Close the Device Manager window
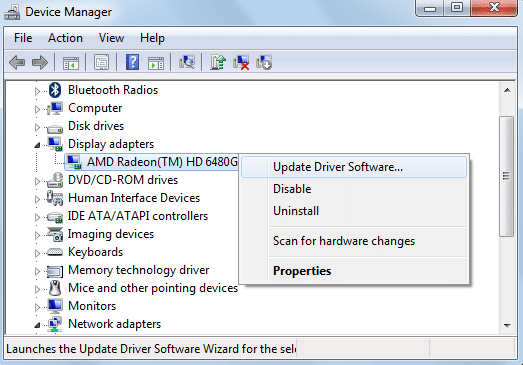The width and height of the screenshot is (523, 365). (x=494, y=8)
